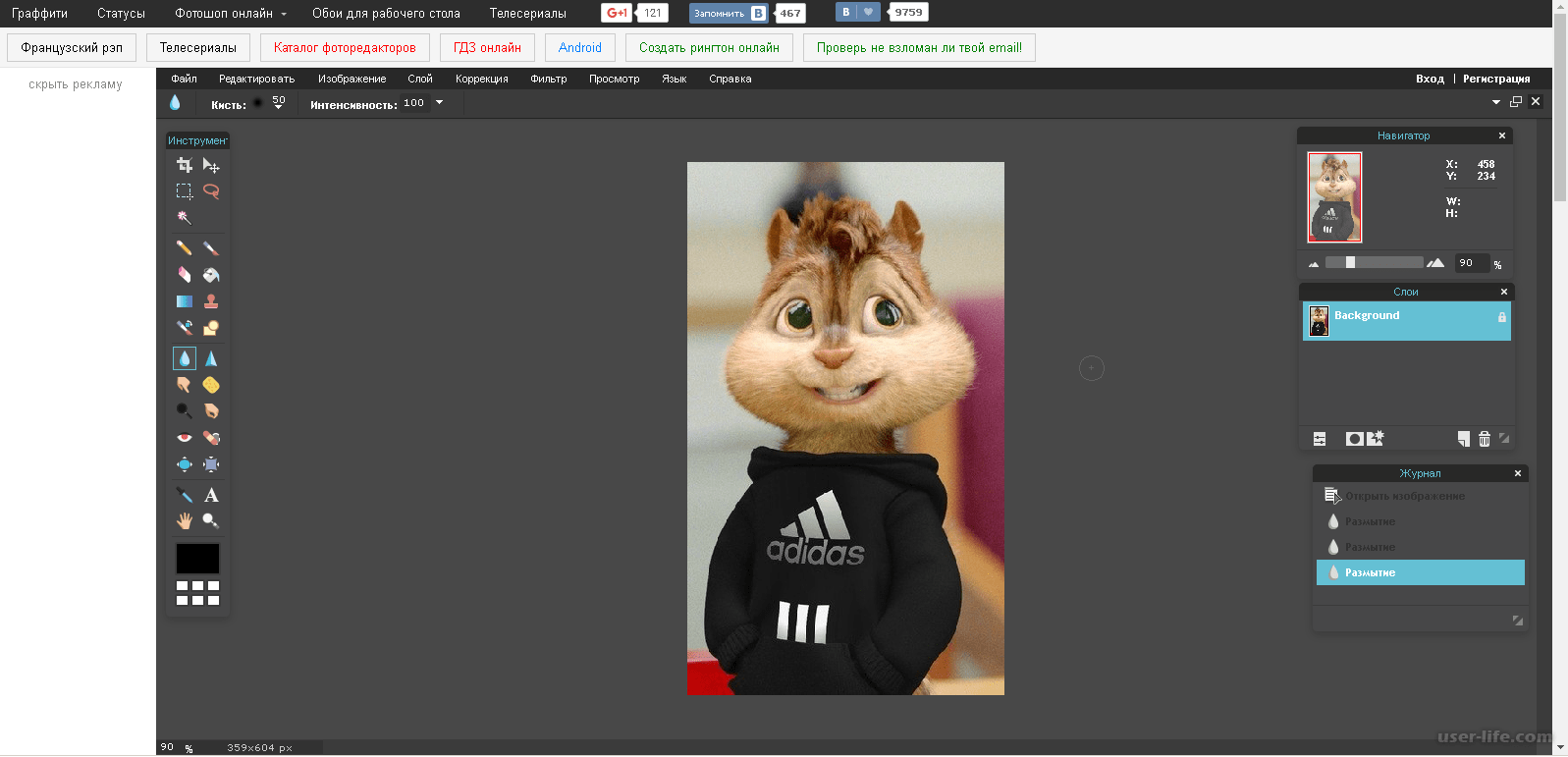Select the Sponge tool
This screenshot has height=757, width=1568.
[x=211, y=385]
